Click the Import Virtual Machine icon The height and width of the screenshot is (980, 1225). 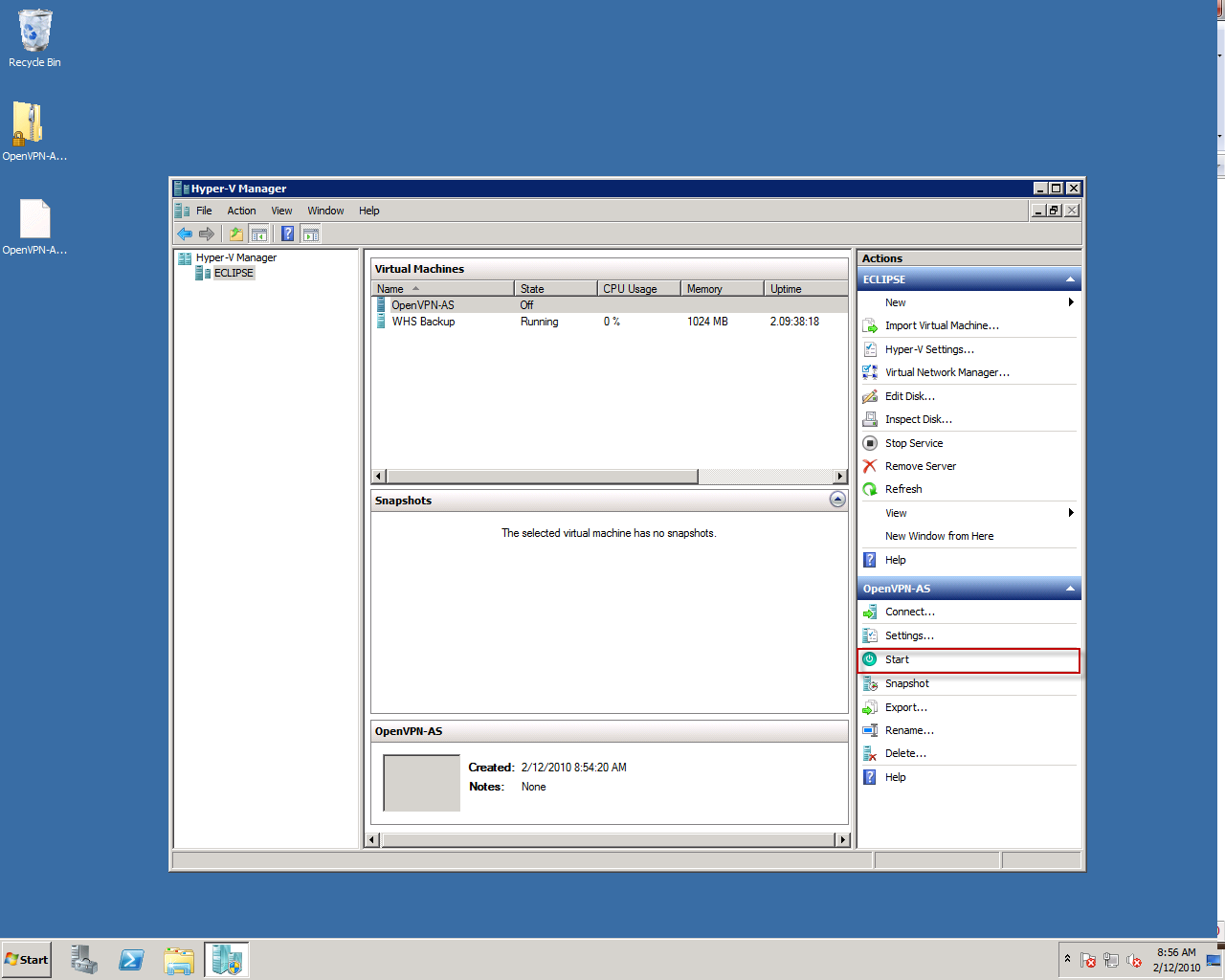pos(870,326)
